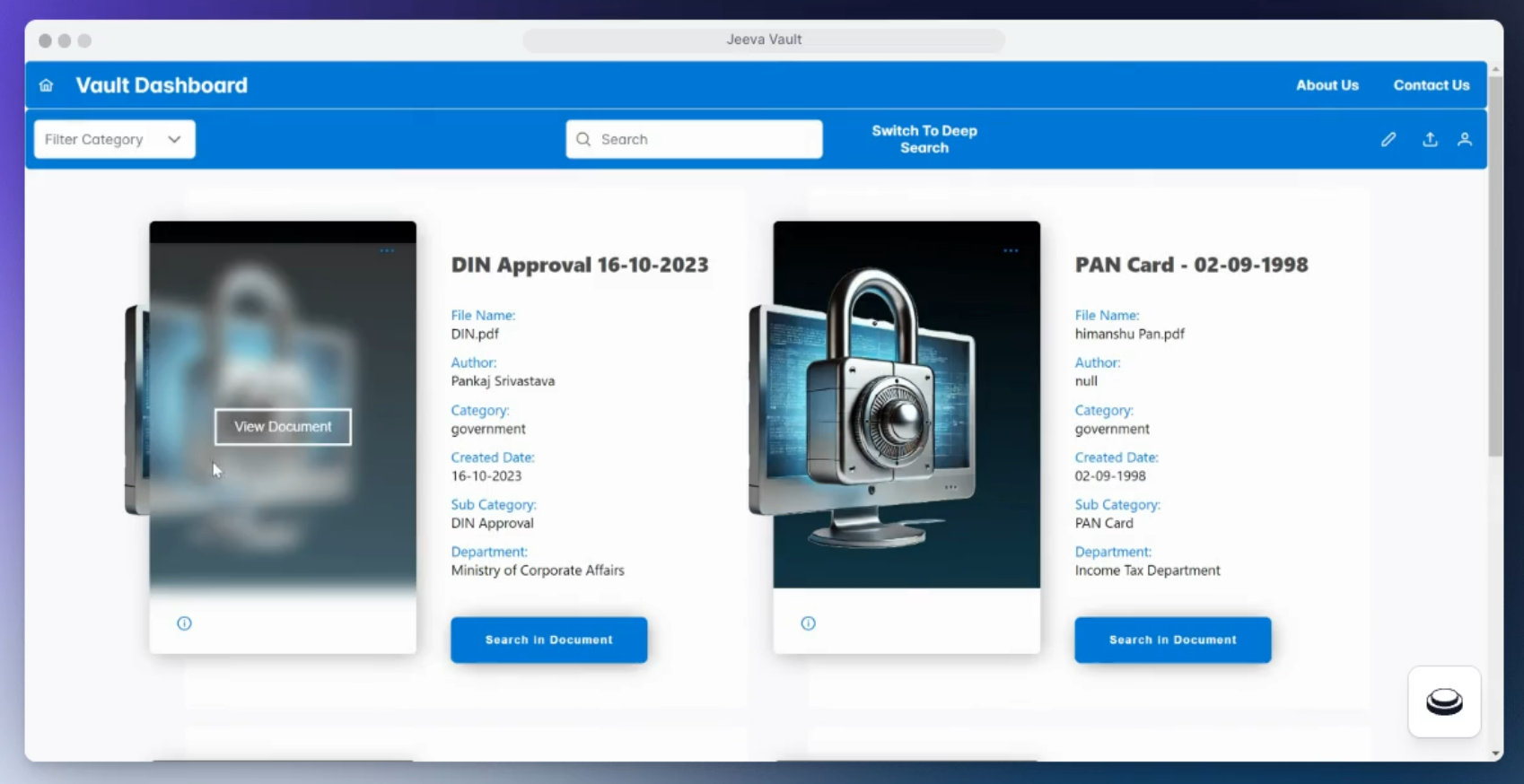Open three-dot menu on DIN Approval thumbnail
Viewport: 1524px width, 784px height.
tap(387, 251)
